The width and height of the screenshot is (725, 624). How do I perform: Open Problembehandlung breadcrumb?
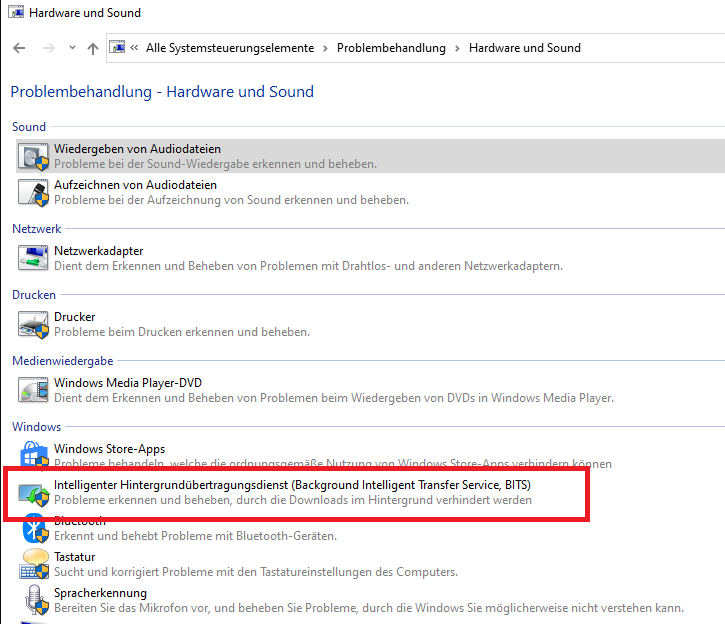(391, 48)
